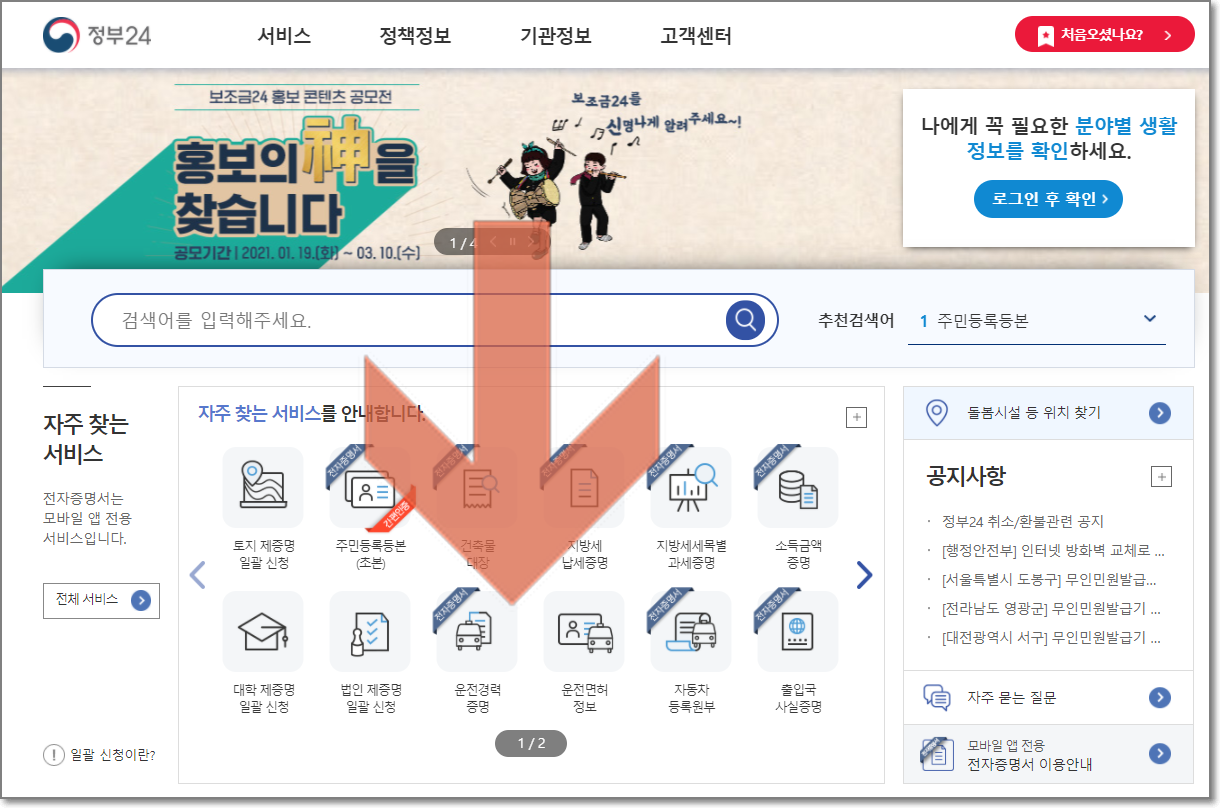Open the 지방세세목별 과세증명 icon

[x=691, y=487]
